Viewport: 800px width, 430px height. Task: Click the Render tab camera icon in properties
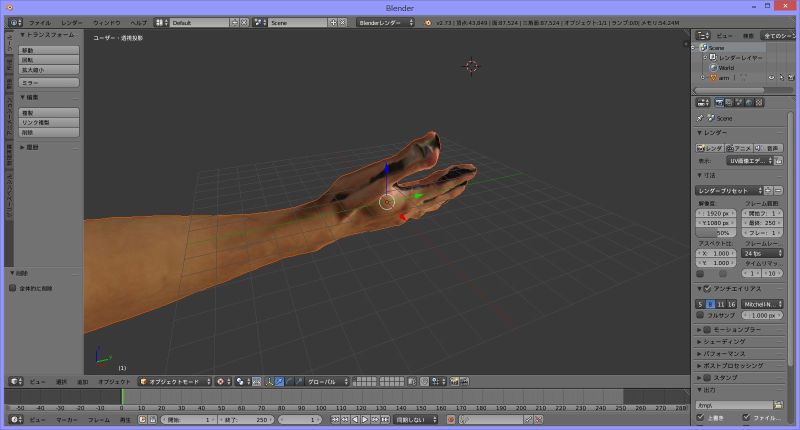[x=720, y=102]
